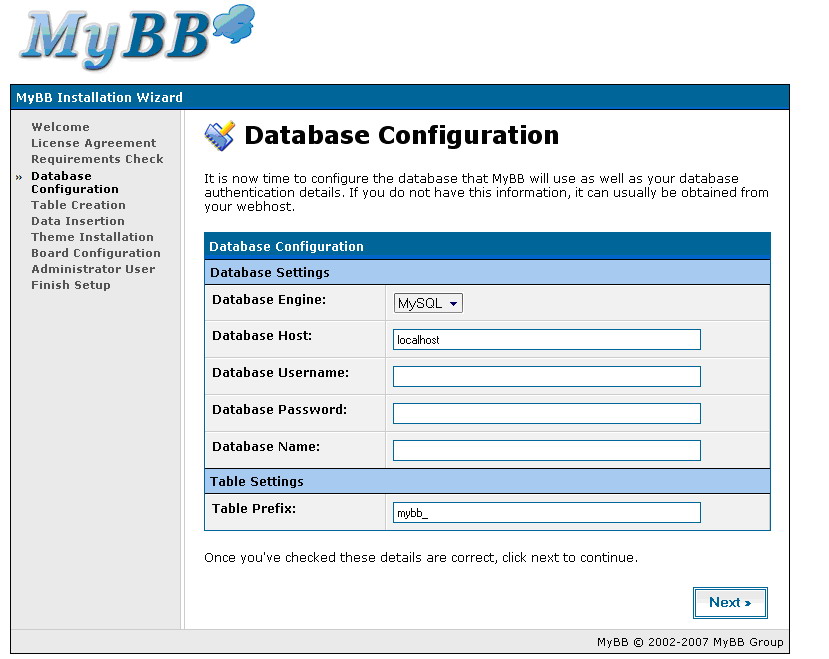Select Database Configuration in the sidebar

[75, 182]
